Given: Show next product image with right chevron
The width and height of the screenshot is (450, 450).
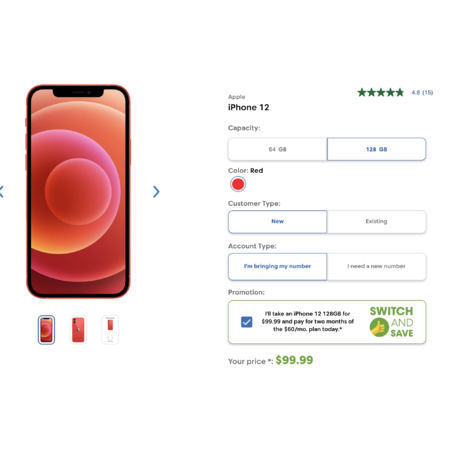Looking at the screenshot, I should click(156, 192).
